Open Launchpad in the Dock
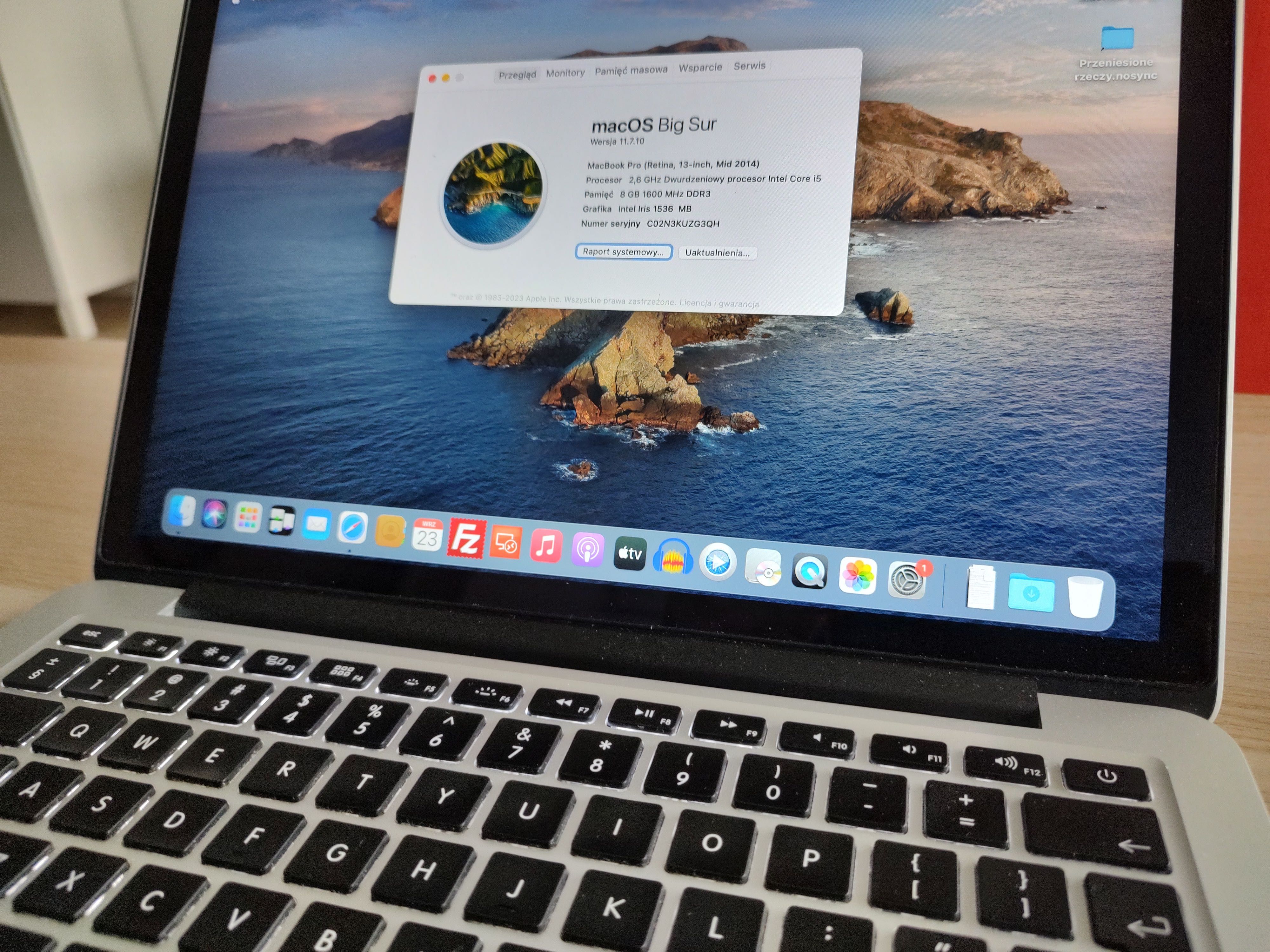This screenshot has height=952, width=1270. [x=248, y=517]
